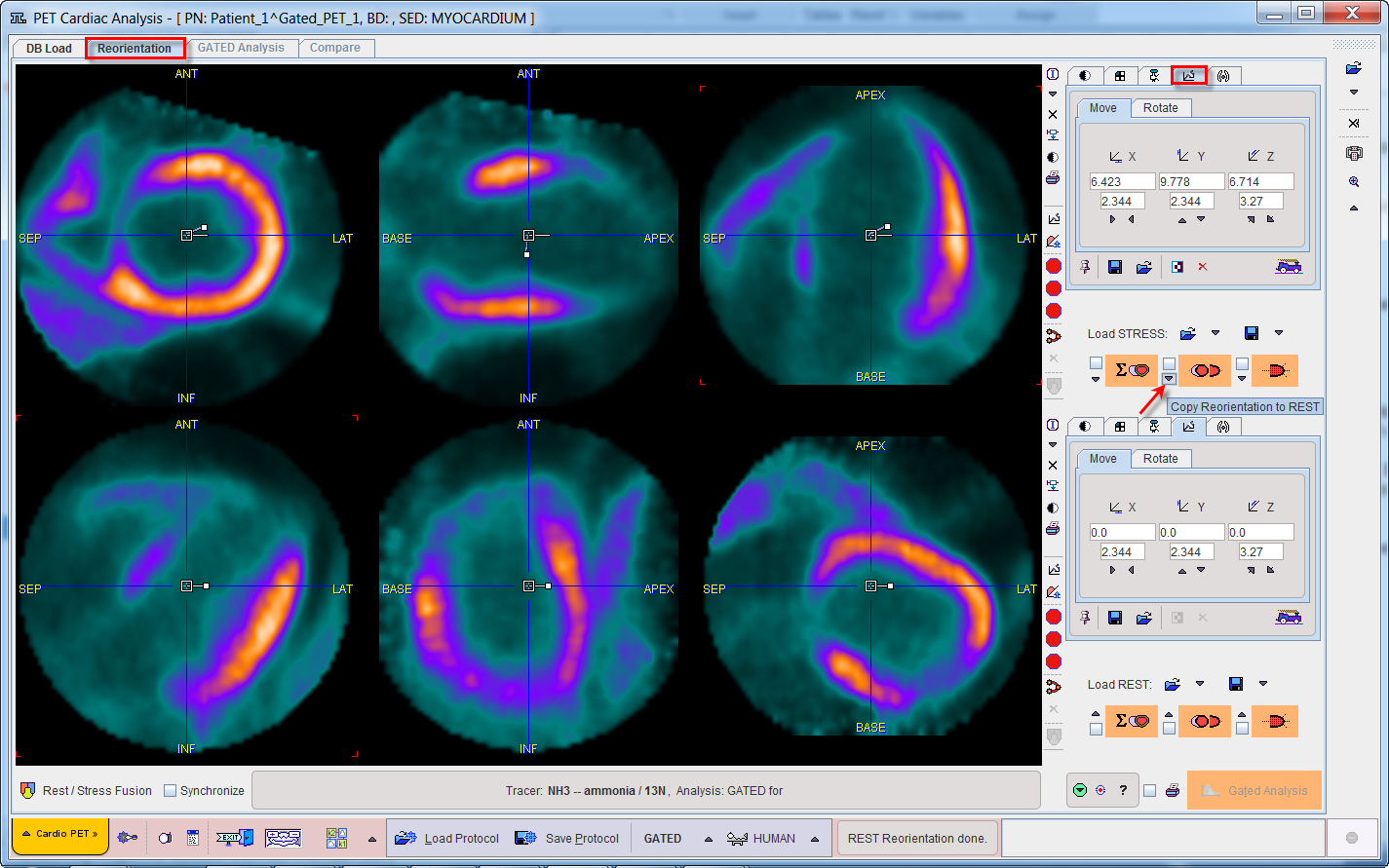Tick the checkbox left of the REST sum button
This screenshot has height=868, width=1389.
1096,728
